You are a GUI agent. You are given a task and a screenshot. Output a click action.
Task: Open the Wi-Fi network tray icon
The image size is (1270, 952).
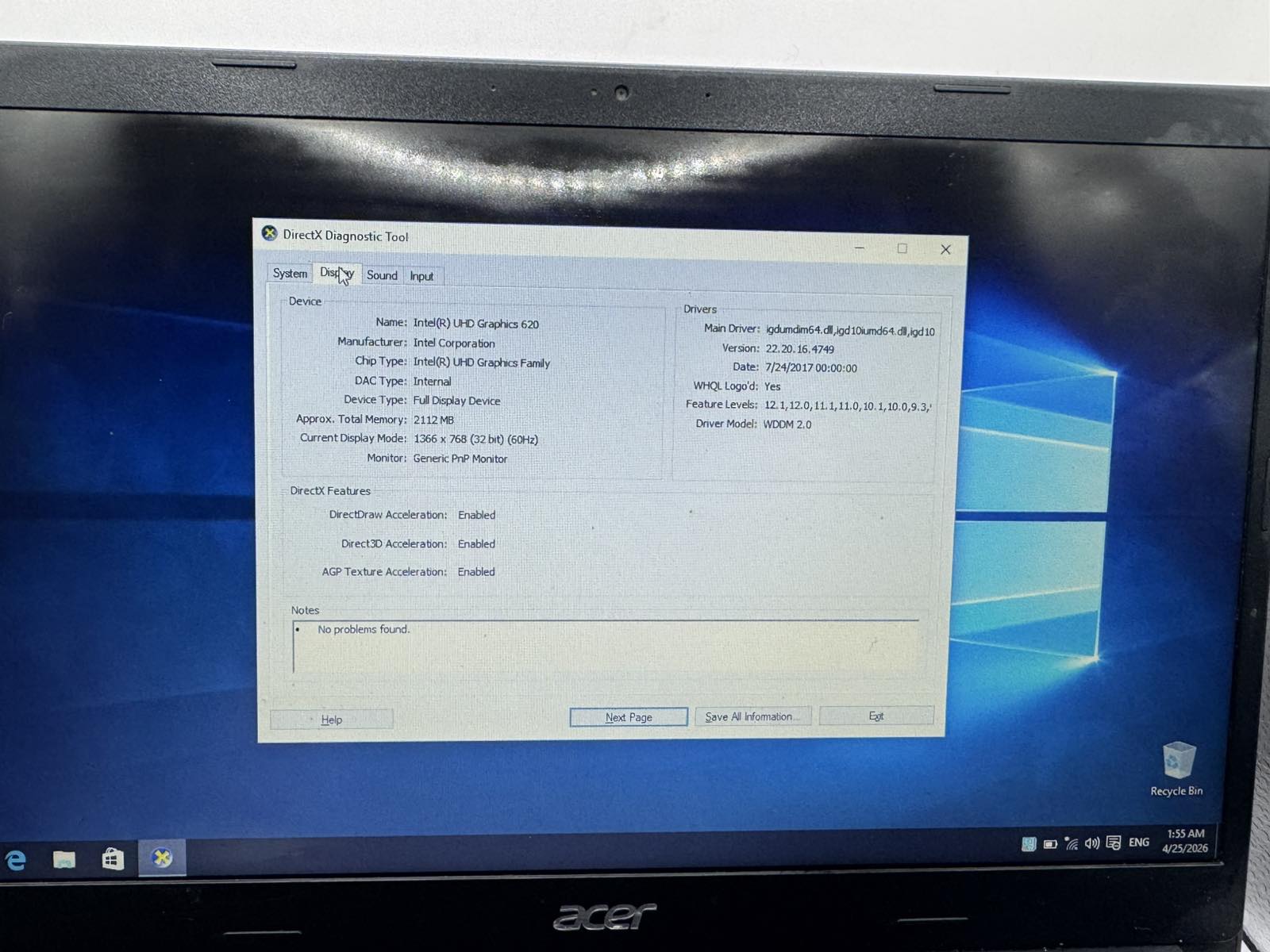tap(1072, 844)
